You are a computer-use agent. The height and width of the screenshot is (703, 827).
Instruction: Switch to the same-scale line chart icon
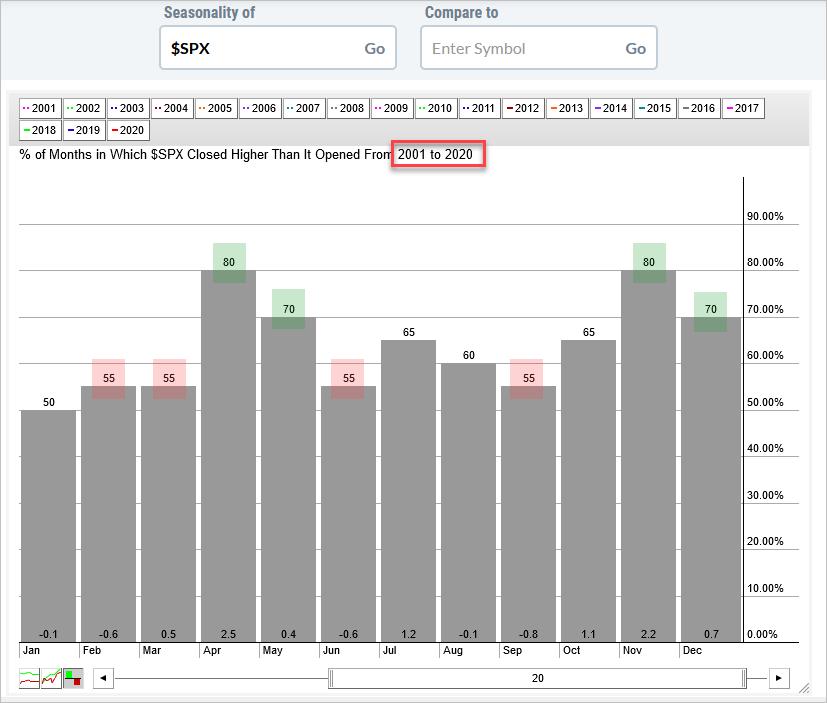(50, 679)
